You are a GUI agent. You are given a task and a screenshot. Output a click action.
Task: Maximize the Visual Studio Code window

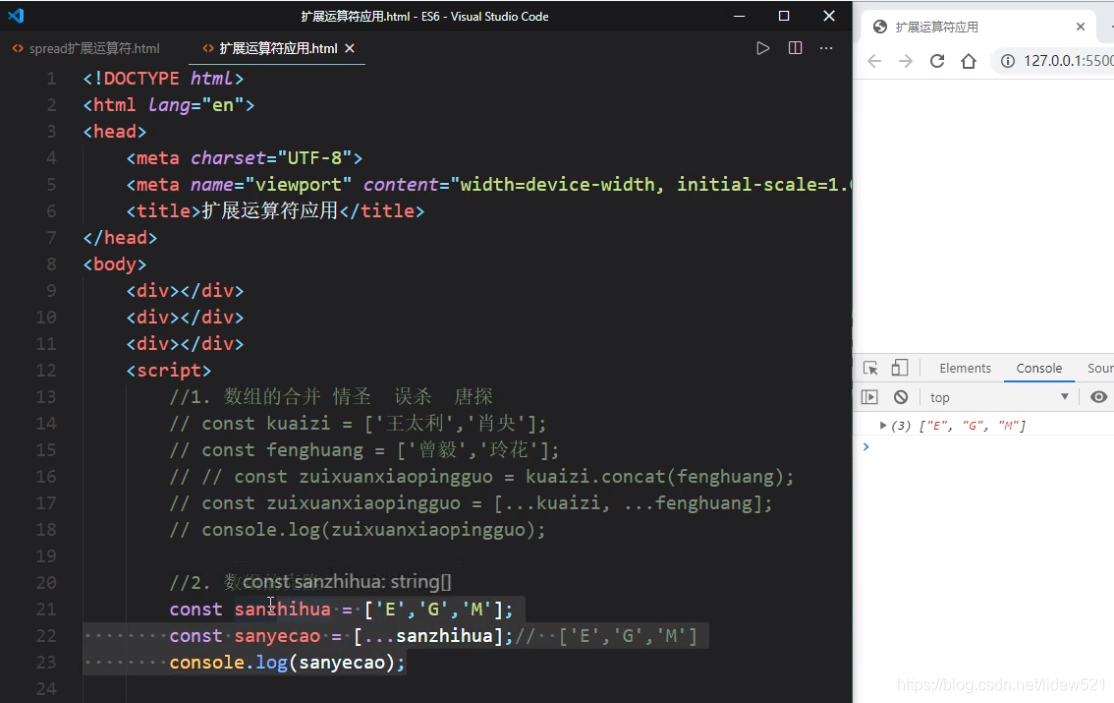click(x=784, y=16)
